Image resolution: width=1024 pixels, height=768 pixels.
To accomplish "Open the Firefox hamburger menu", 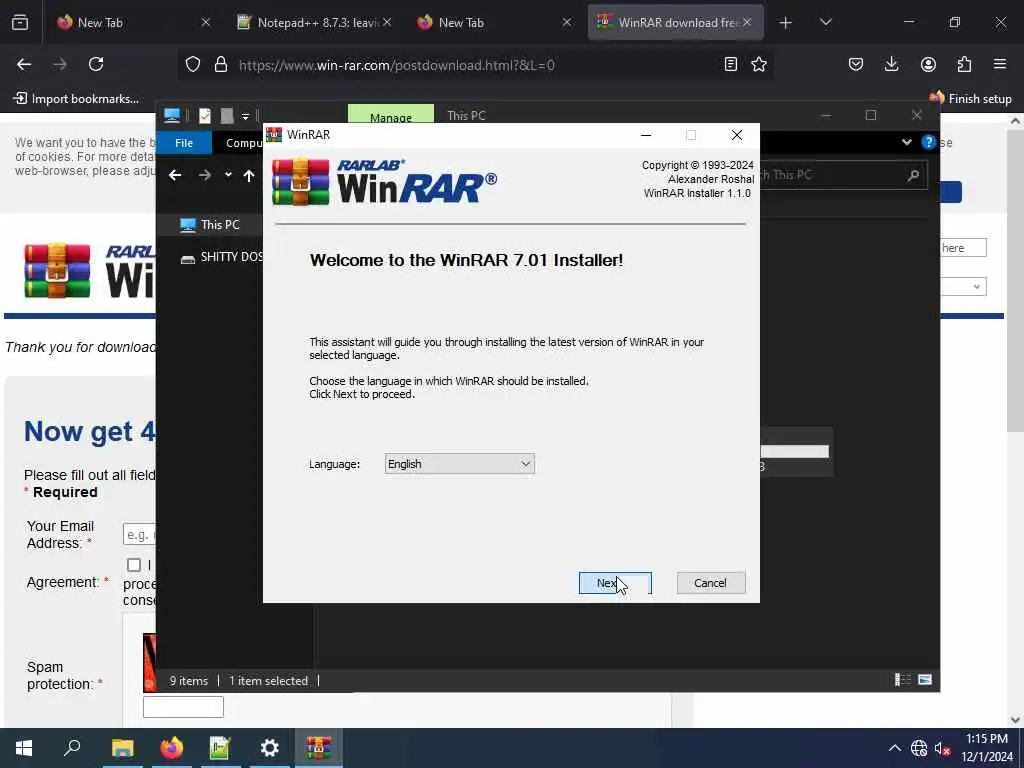I will (1000, 64).
